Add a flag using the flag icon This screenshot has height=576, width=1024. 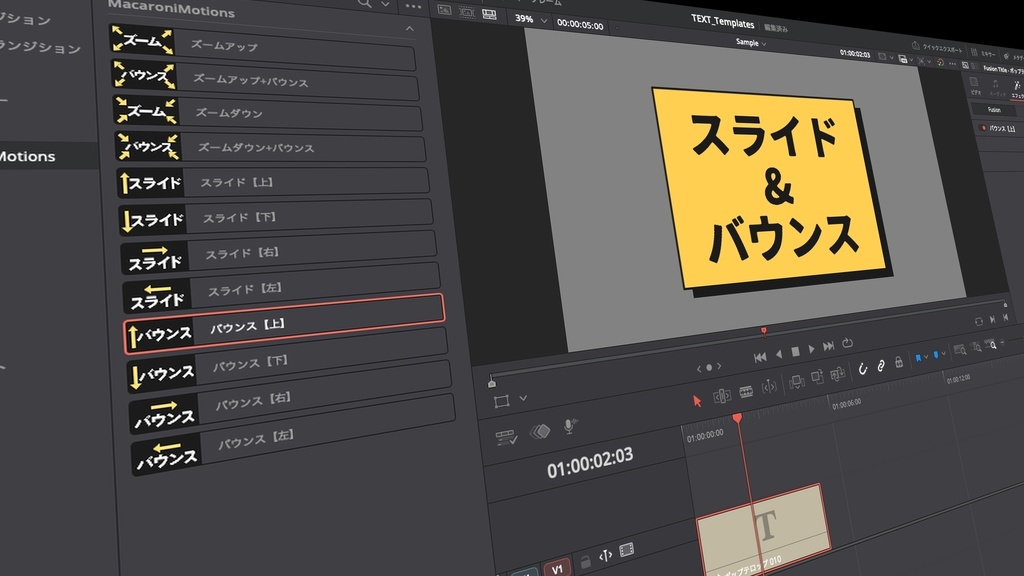click(936, 355)
